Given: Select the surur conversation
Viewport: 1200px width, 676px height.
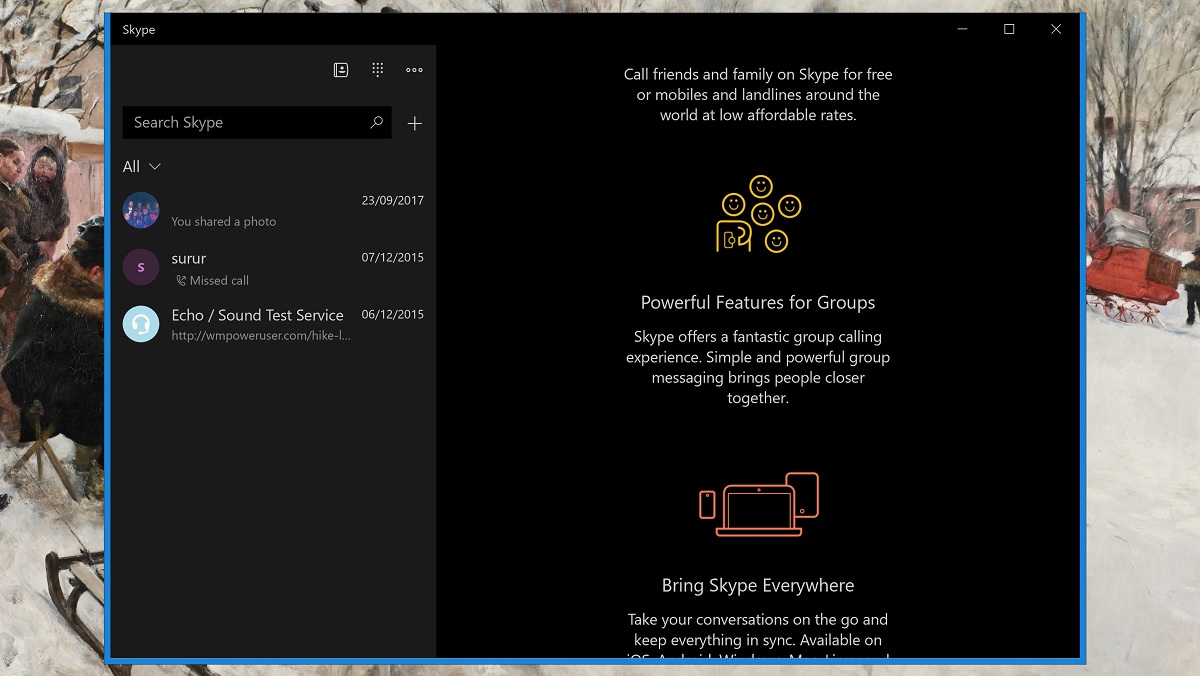Looking at the screenshot, I should (250, 267).
